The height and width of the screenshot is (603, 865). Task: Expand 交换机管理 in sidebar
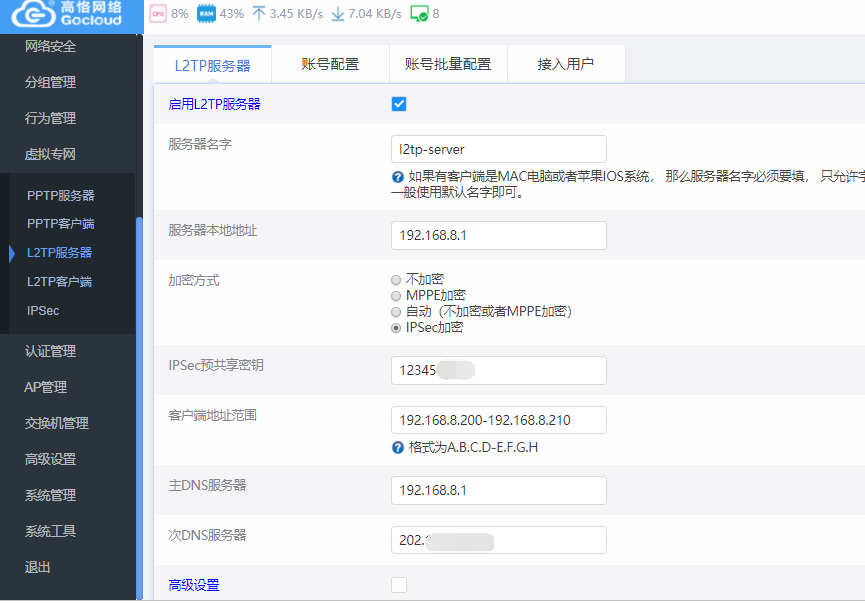(56, 423)
